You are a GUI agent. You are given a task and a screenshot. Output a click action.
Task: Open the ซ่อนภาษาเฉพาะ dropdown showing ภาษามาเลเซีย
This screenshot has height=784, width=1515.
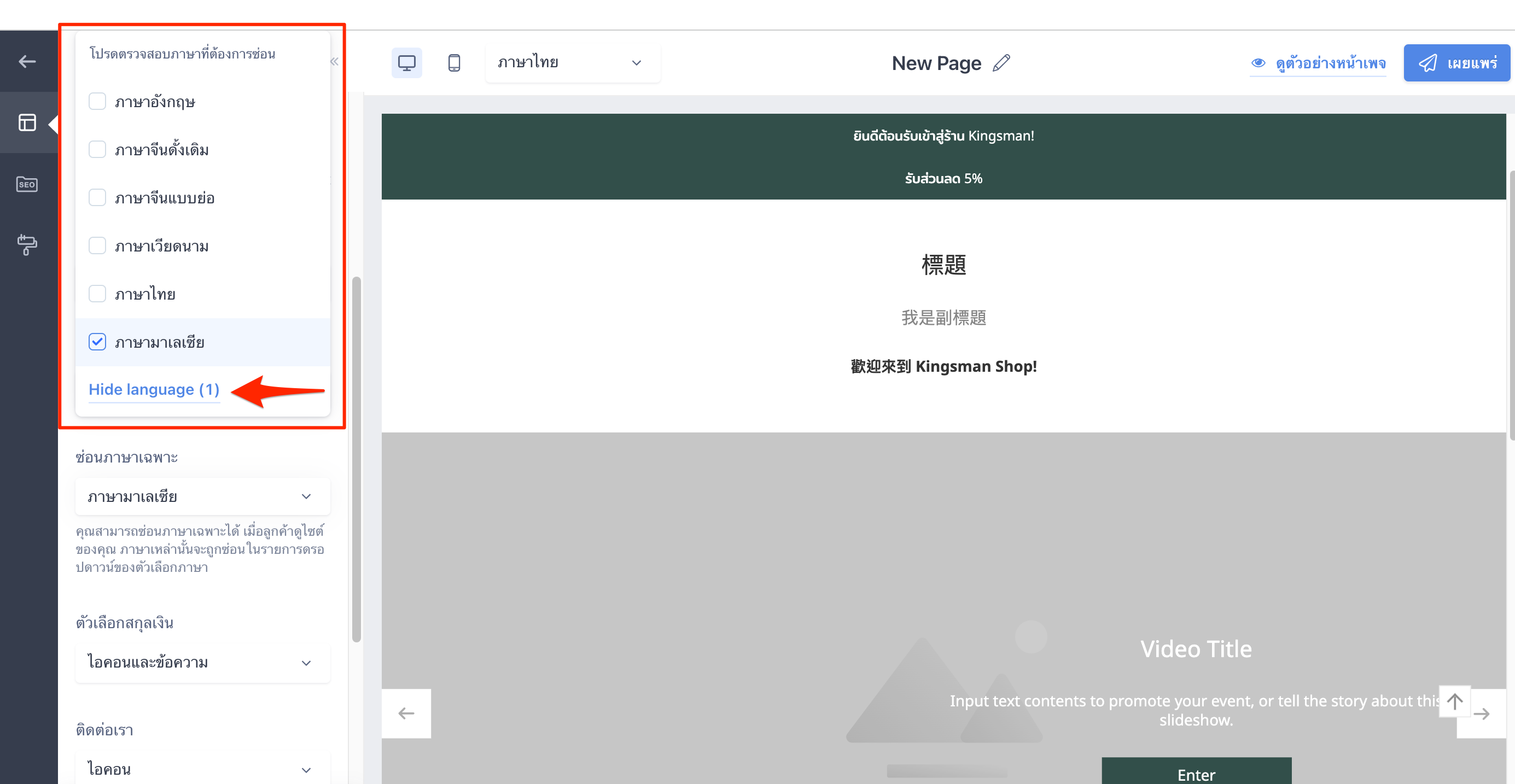pos(202,496)
